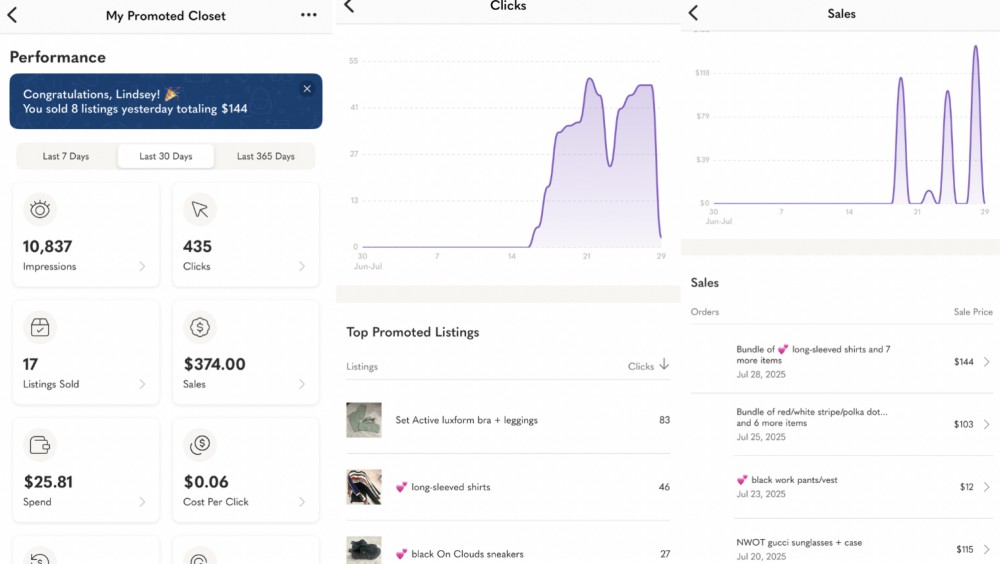The width and height of the screenshot is (1000, 564).
Task: Expand the Impressions card chevron
Action: [142, 266]
